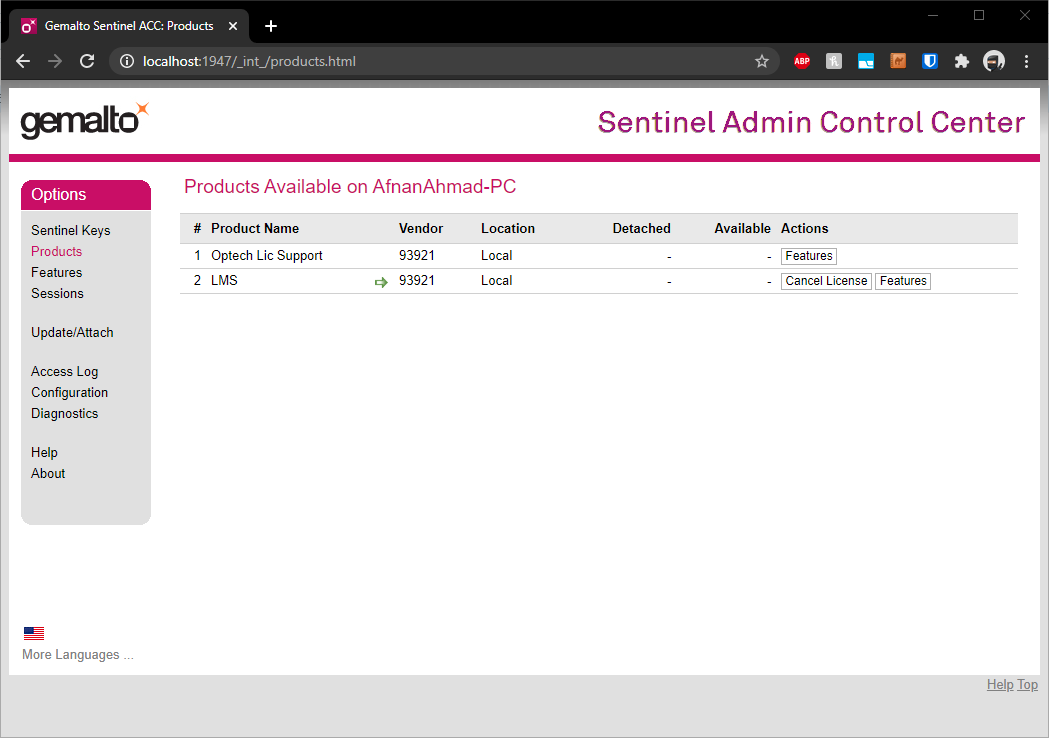Open the AdBlock Plus extension
Image resolution: width=1049 pixels, height=738 pixels.
click(x=802, y=61)
